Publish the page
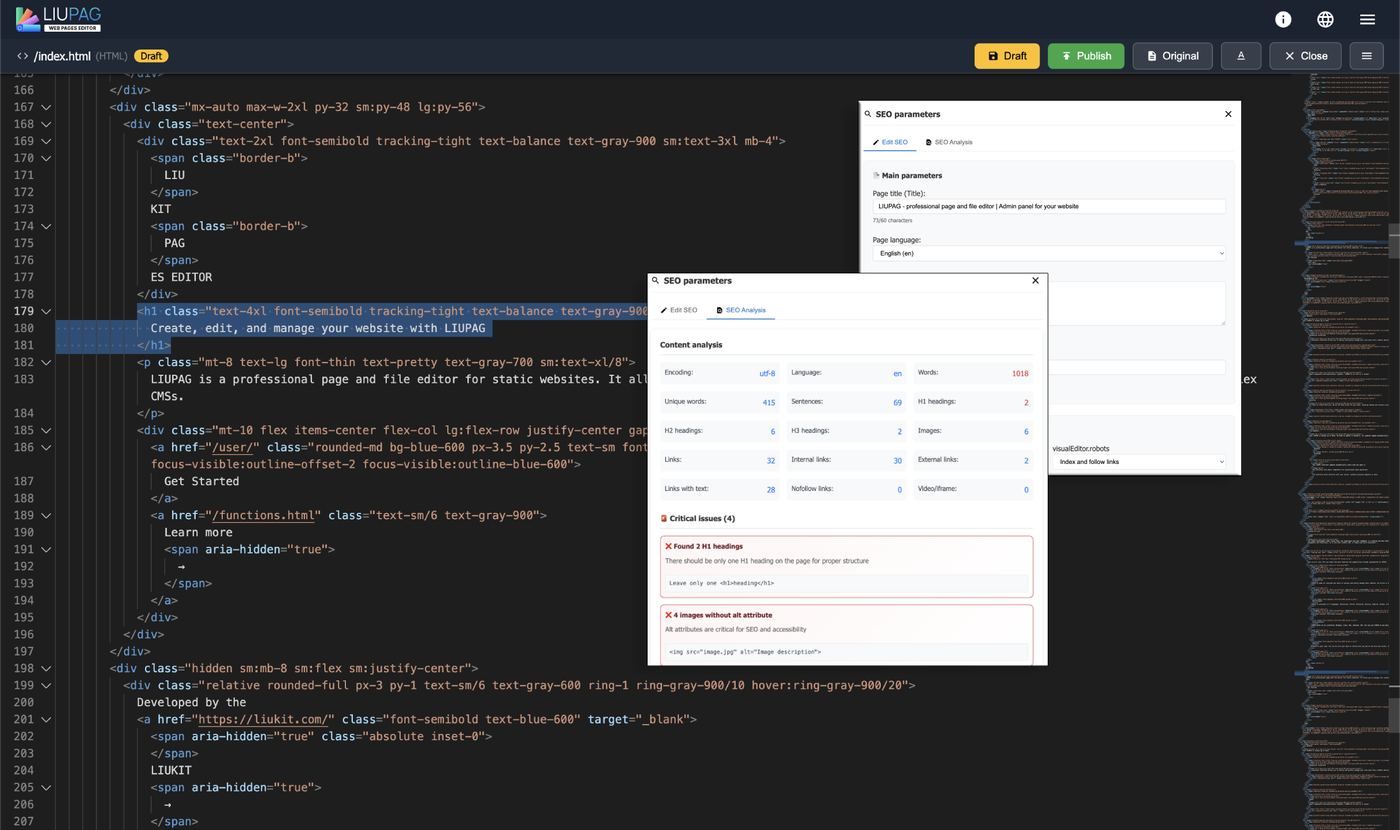Screen dimensions: 1400x830 1086,56
